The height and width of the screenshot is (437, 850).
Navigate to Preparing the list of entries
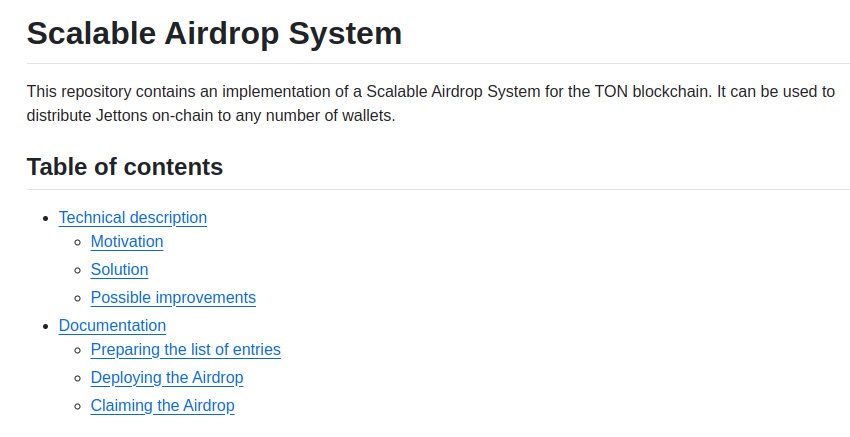pyautogui.click(x=185, y=350)
